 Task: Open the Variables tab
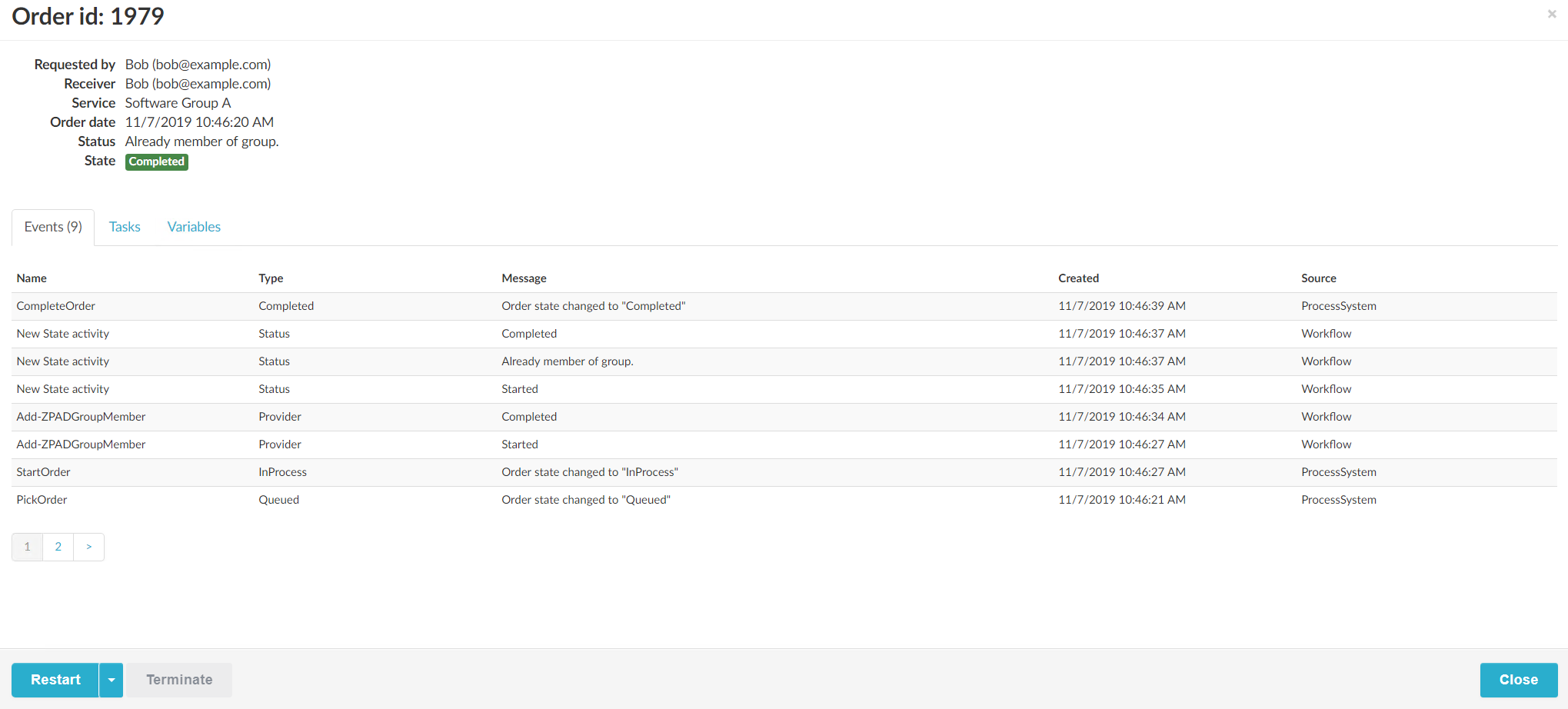point(194,227)
